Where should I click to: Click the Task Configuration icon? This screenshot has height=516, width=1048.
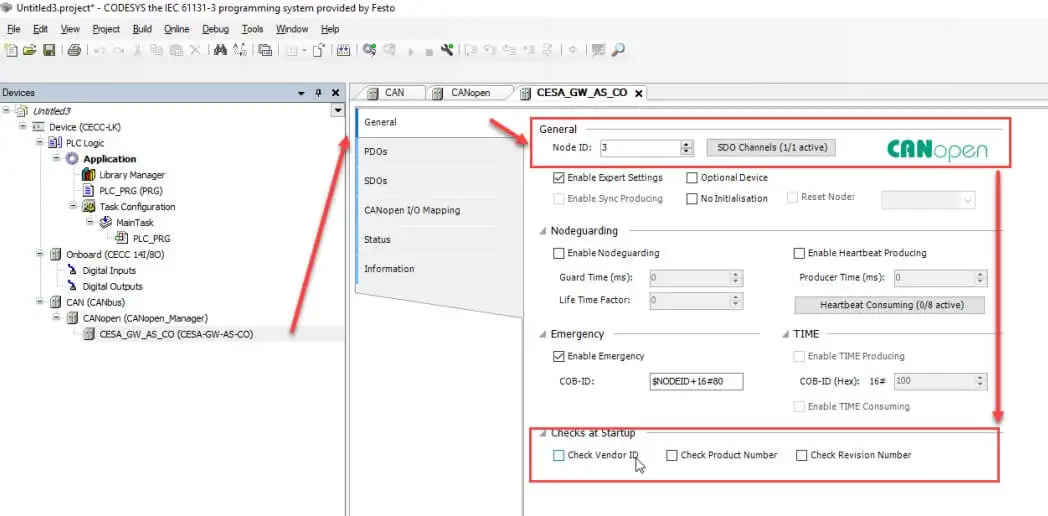(89, 207)
